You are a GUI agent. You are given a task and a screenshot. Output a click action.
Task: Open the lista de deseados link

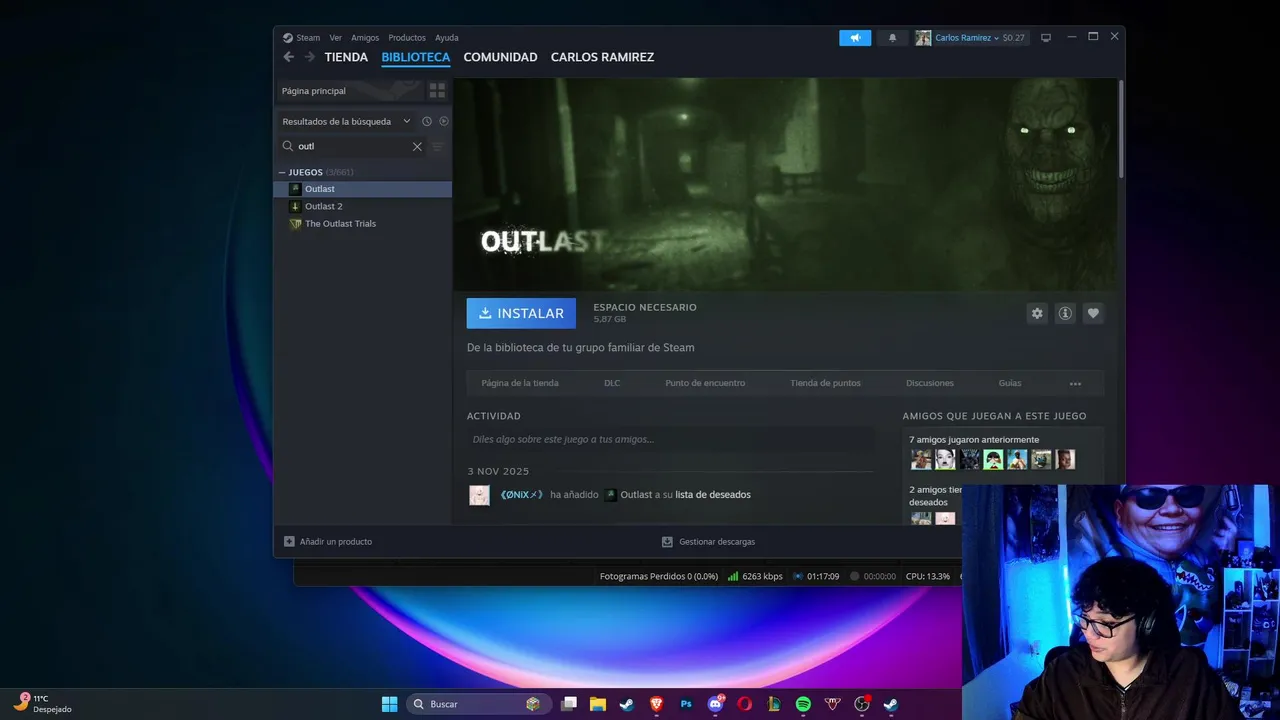(x=713, y=495)
